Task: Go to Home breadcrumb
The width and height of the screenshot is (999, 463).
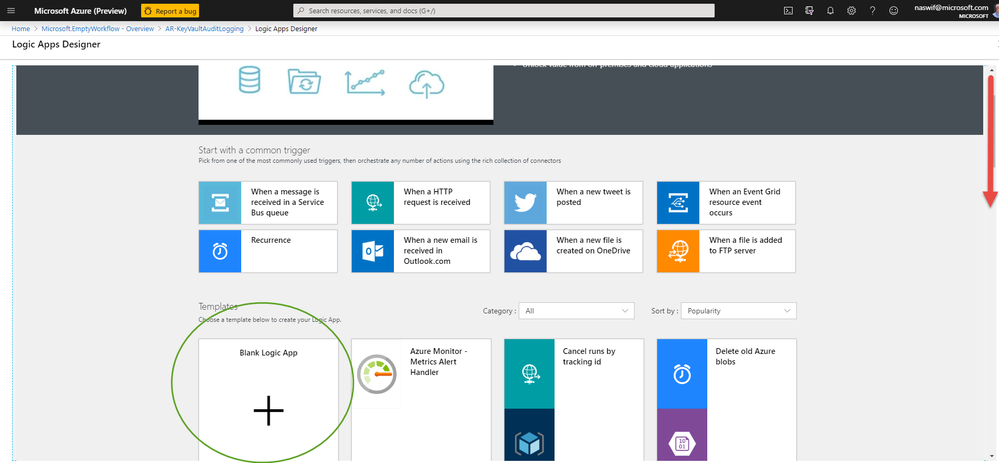Action: click(x=20, y=29)
